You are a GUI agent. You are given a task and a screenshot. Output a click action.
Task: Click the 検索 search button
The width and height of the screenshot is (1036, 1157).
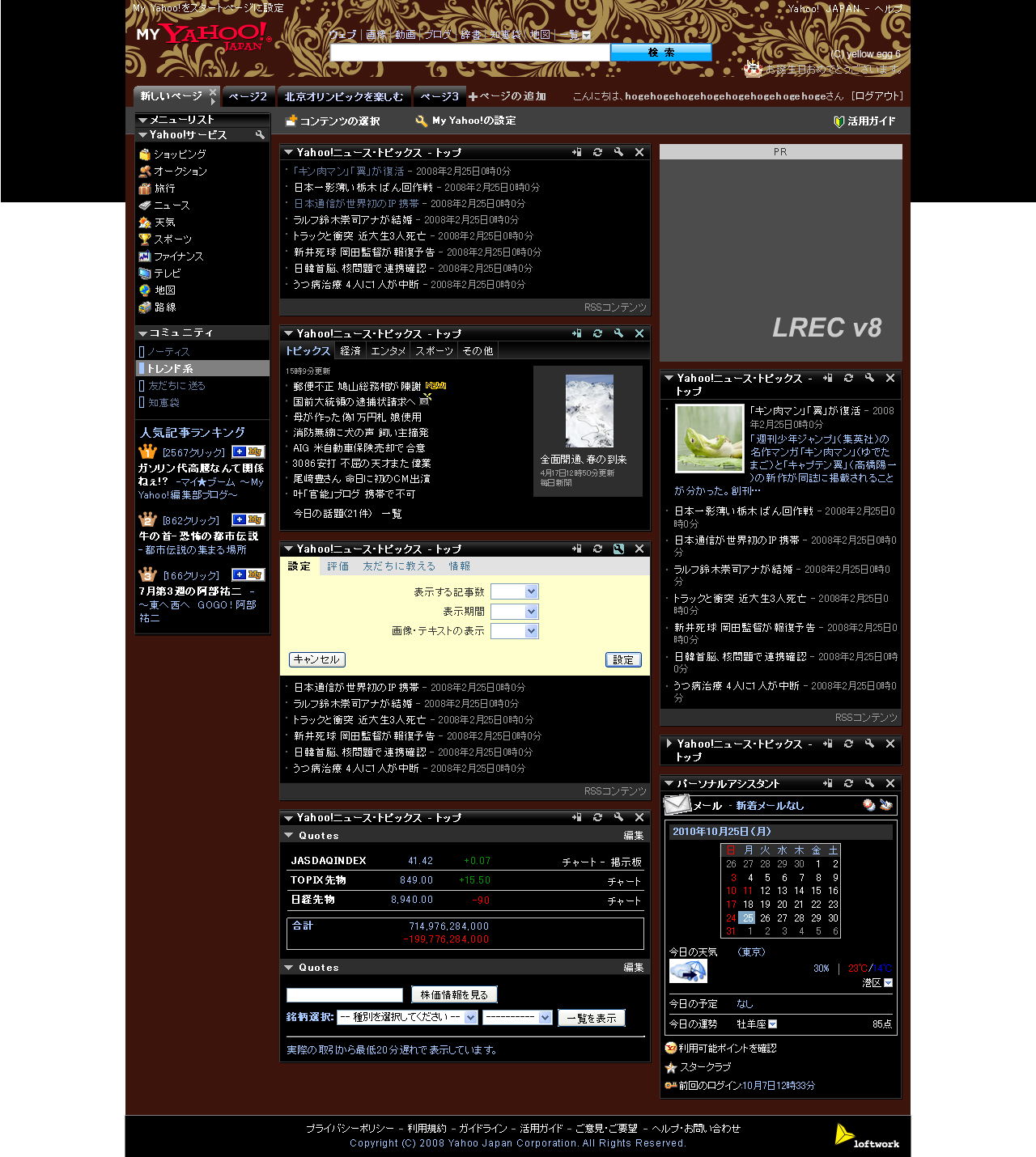coord(661,53)
